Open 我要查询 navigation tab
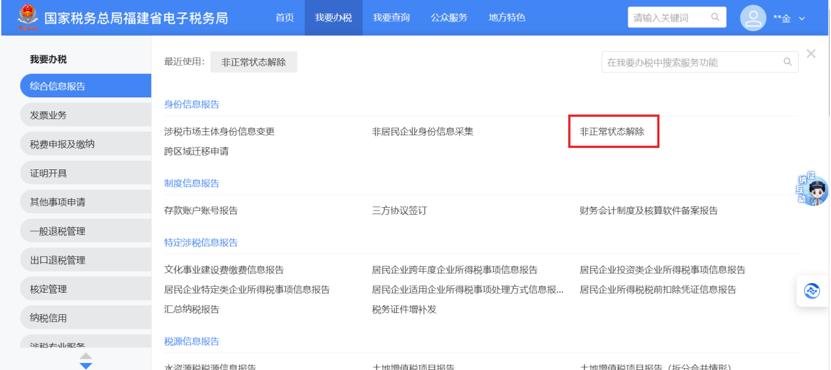Screen dimensions: 831x370 391,17
